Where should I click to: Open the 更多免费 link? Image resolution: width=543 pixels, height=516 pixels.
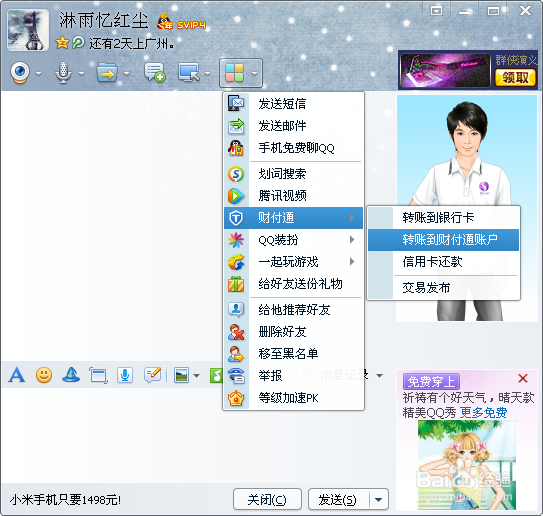[x=483, y=413]
